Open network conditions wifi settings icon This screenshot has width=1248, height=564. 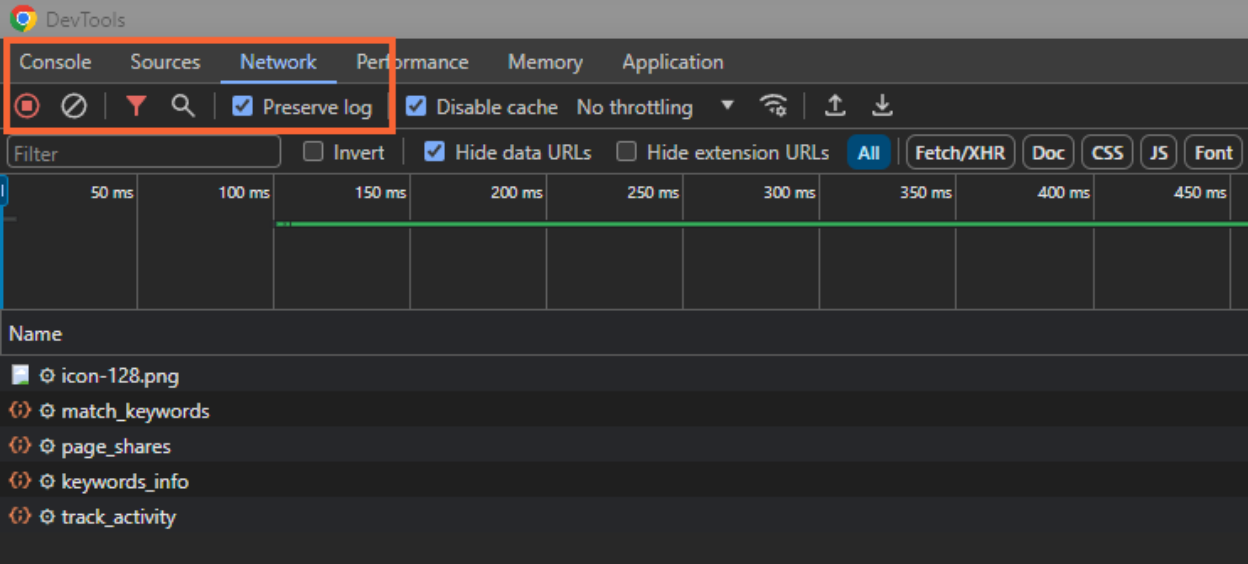(x=773, y=106)
